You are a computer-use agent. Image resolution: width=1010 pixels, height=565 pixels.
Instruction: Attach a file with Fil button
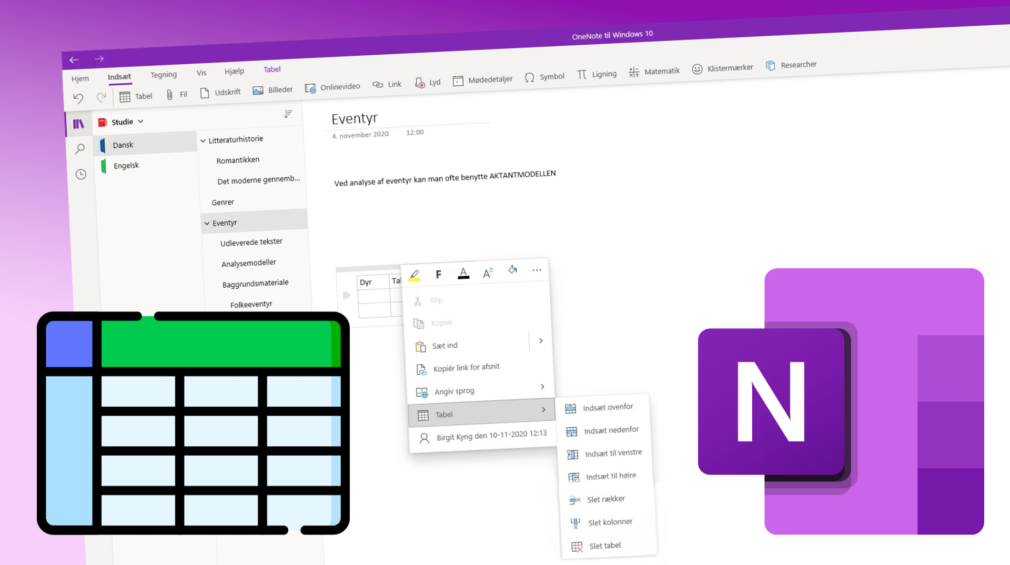tap(176, 95)
